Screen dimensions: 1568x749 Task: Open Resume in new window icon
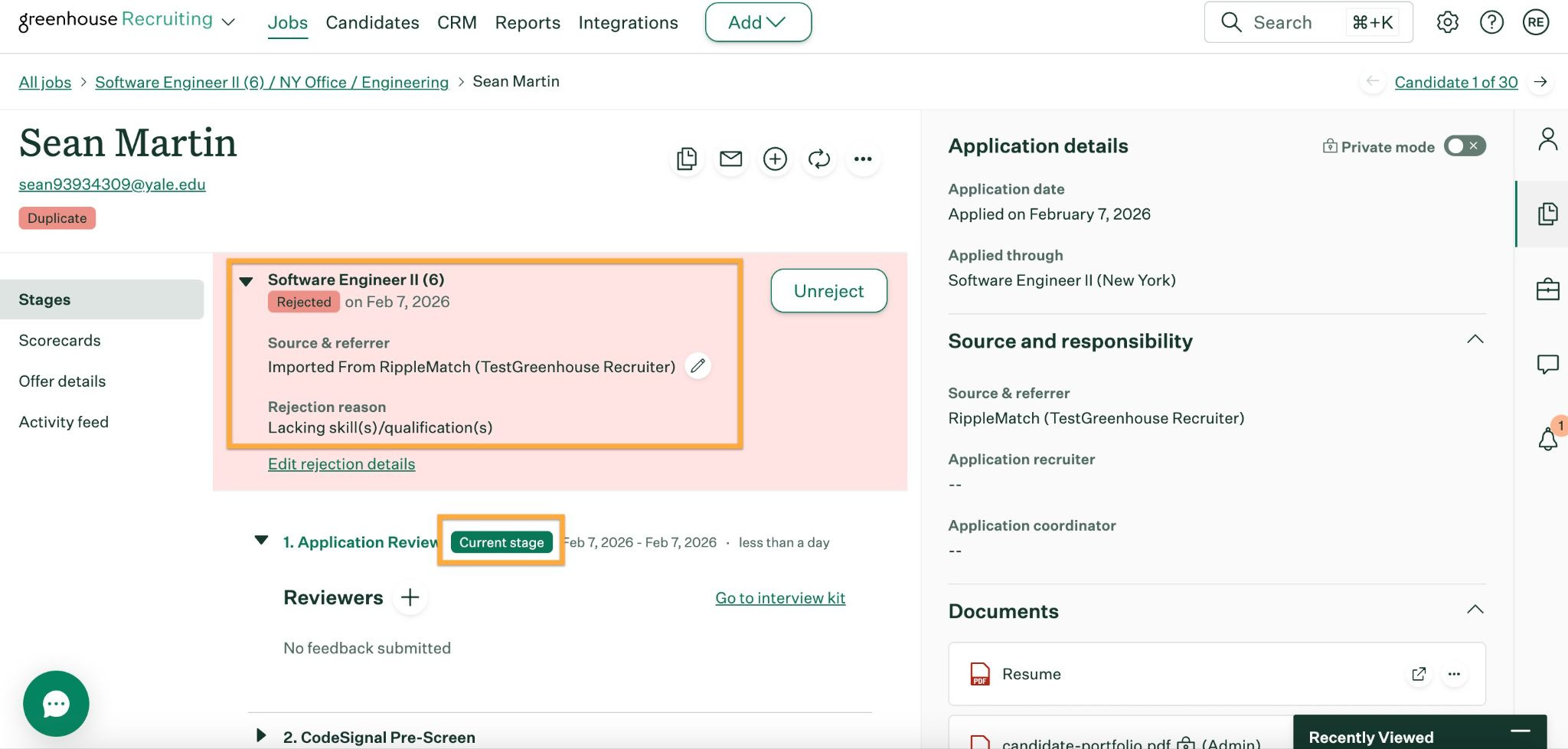pyautogui.click(x=1418, y=674)
